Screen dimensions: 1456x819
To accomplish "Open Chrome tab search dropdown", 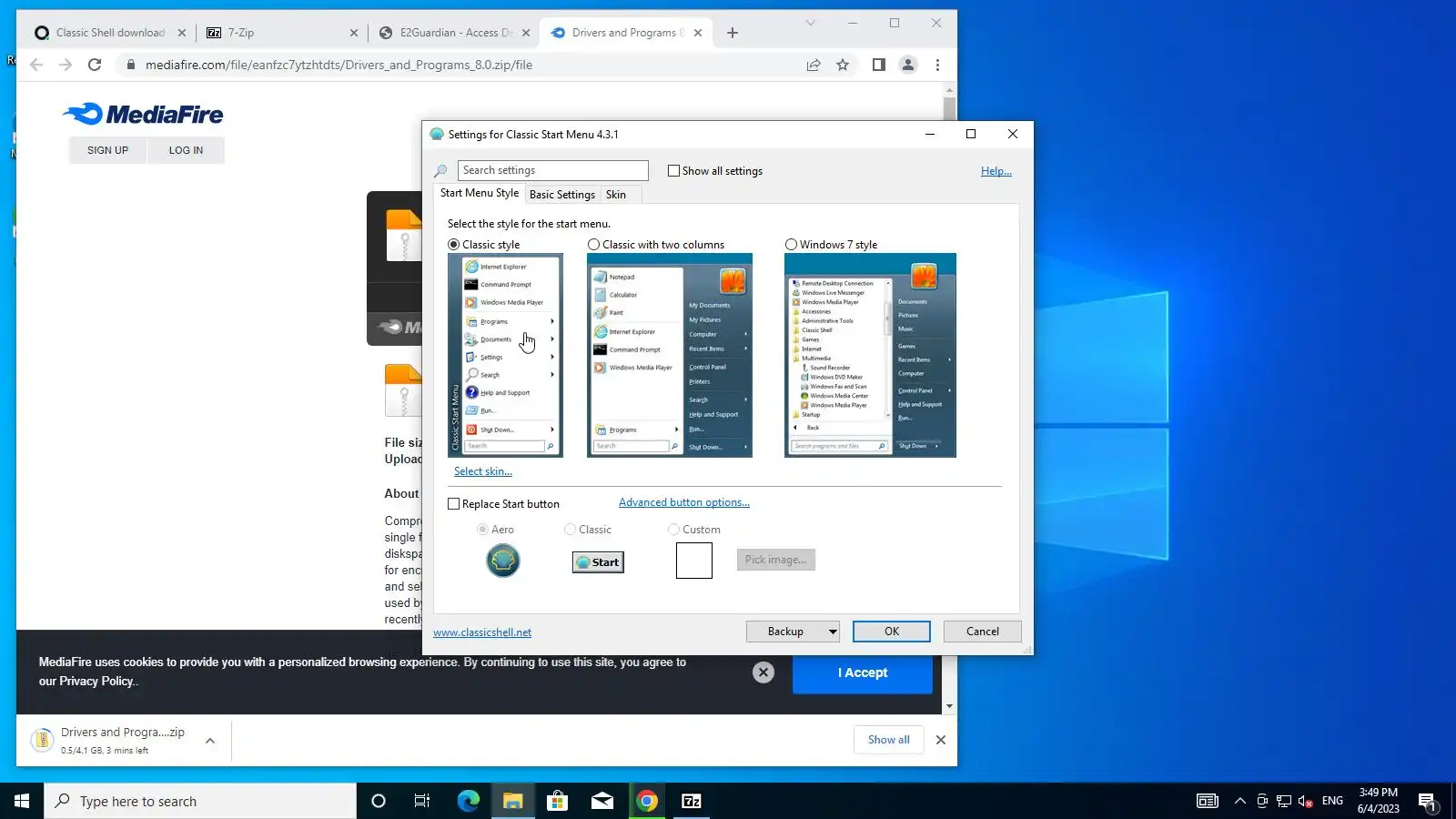I will [x=810, y=24].
